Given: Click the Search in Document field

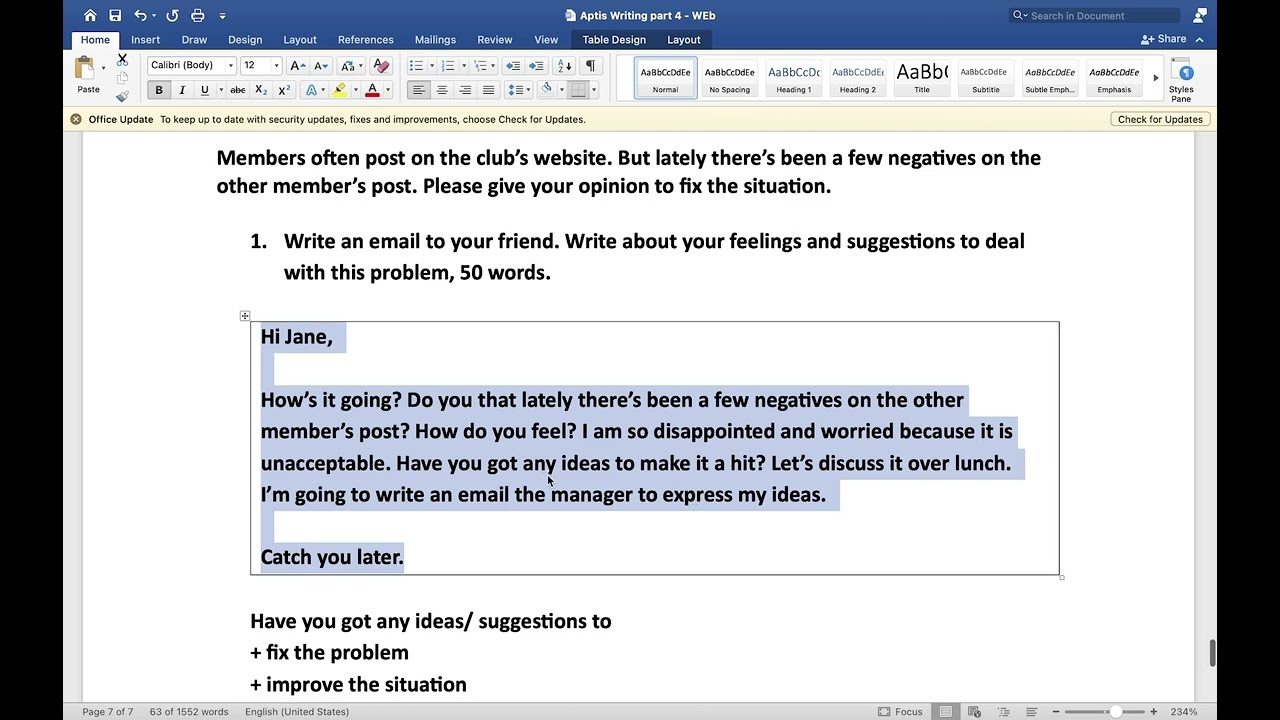Looking at the screenshot, I should [1095, 15].
